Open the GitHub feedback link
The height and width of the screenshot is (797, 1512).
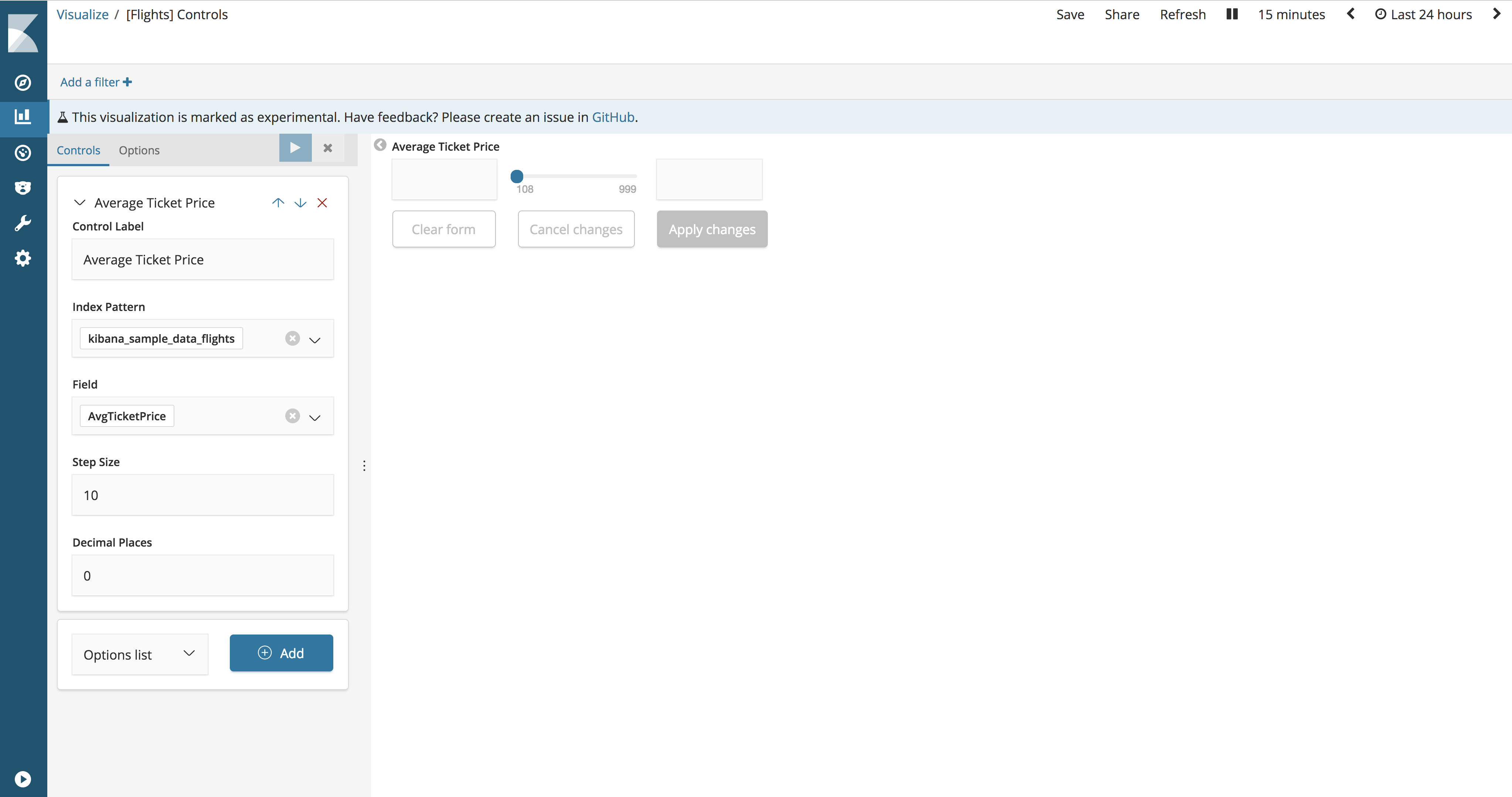coord(612,117)
